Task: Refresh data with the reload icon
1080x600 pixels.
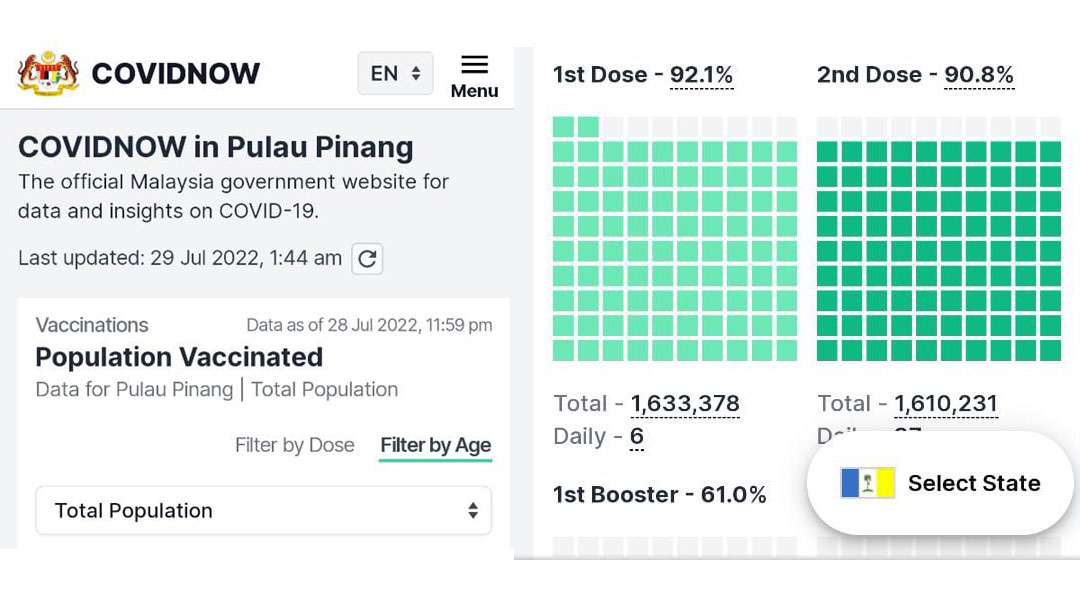Action: (x=367, y=259)
